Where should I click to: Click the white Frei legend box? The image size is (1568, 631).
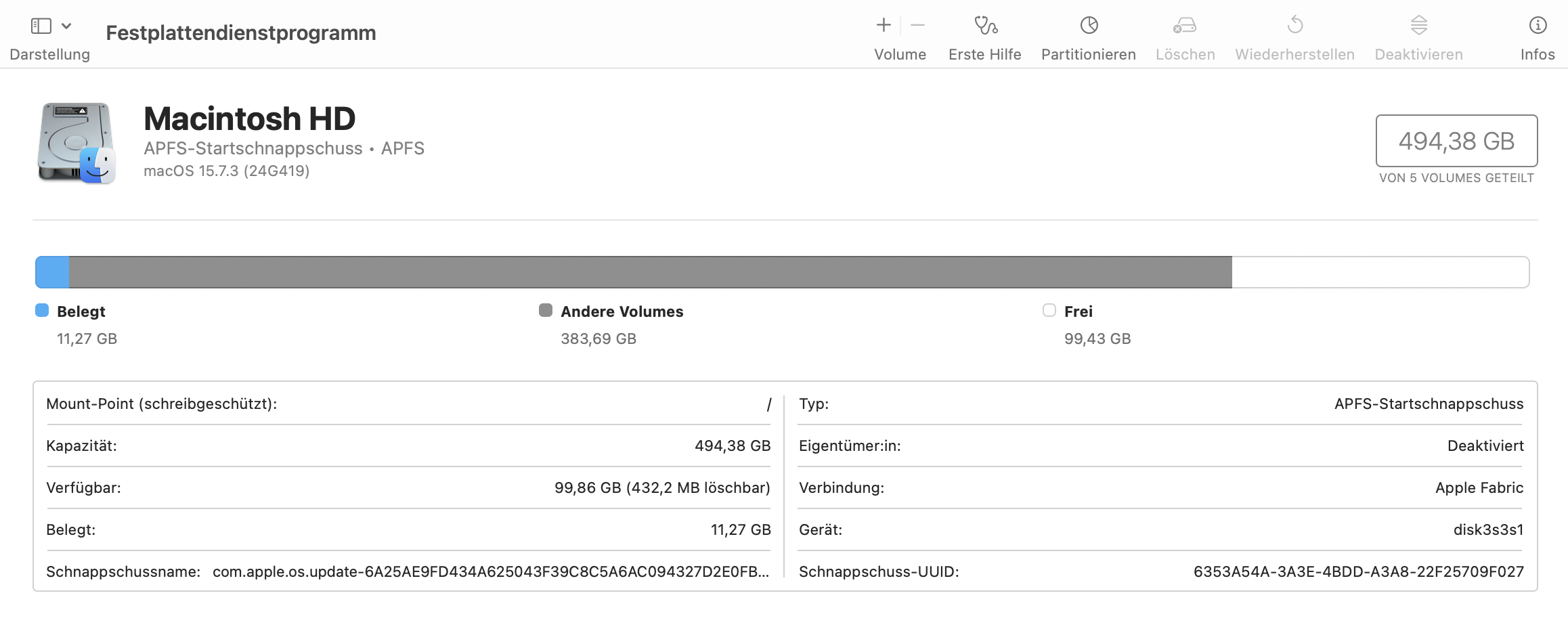pyautogui.click(x=1049, y=311)
